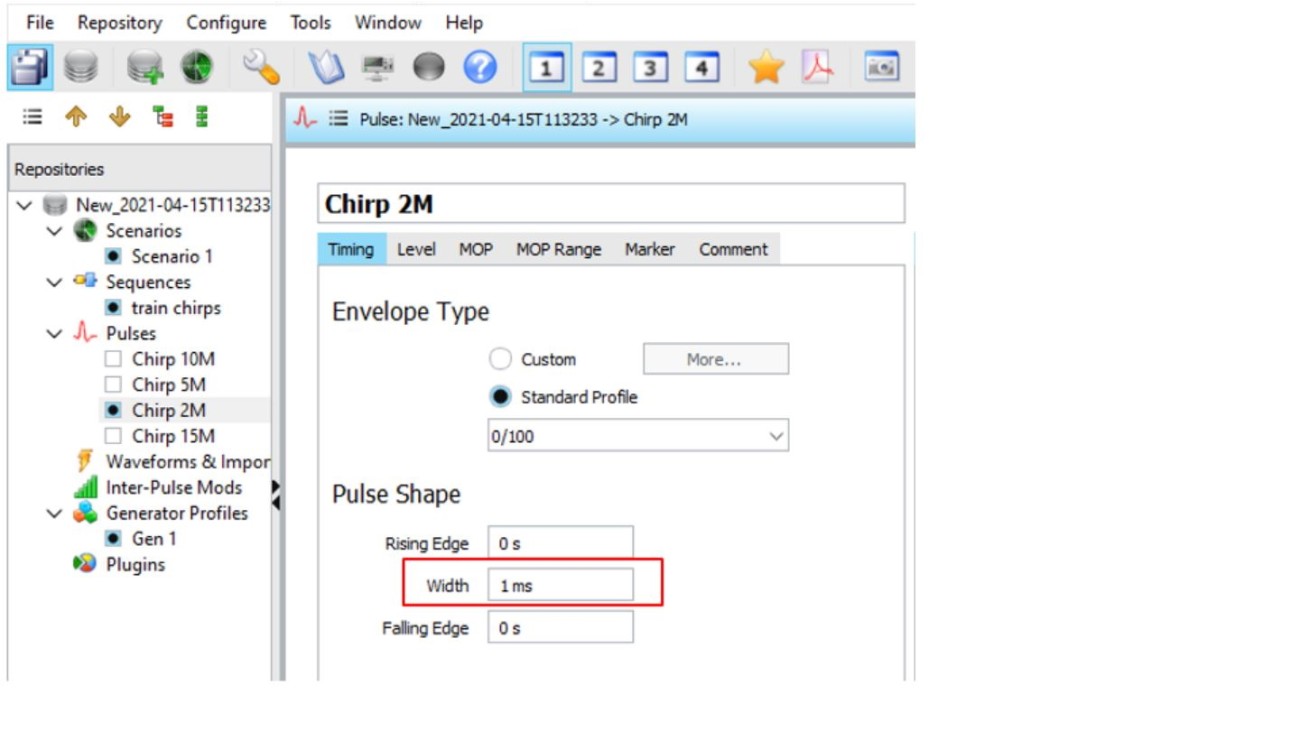The height and width of the screenshot is (731, 1300).
Task: Click the save repository floppy disk icon
Action: (29, 67)
